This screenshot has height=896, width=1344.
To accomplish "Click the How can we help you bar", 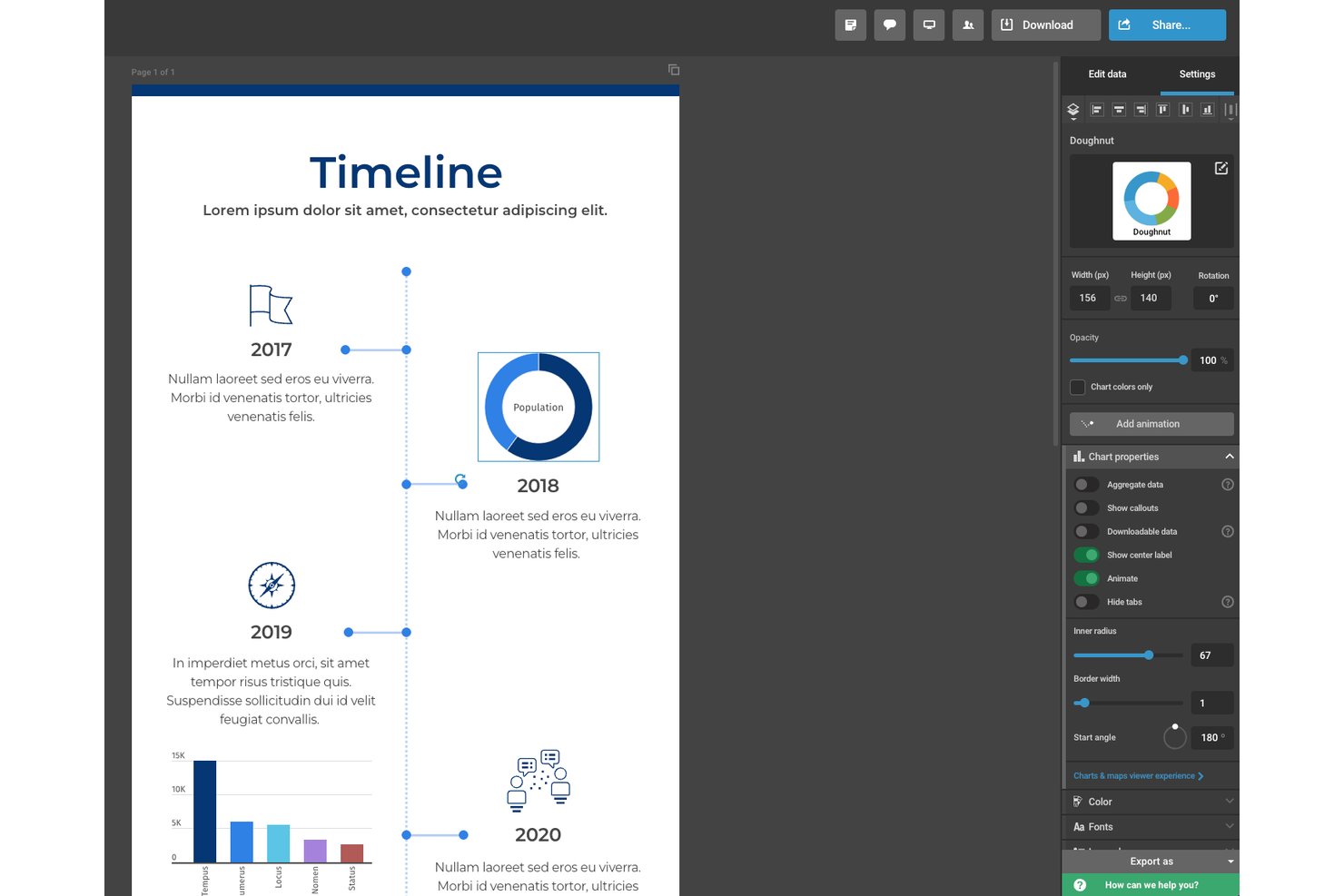I will (x=1151, y=885).
